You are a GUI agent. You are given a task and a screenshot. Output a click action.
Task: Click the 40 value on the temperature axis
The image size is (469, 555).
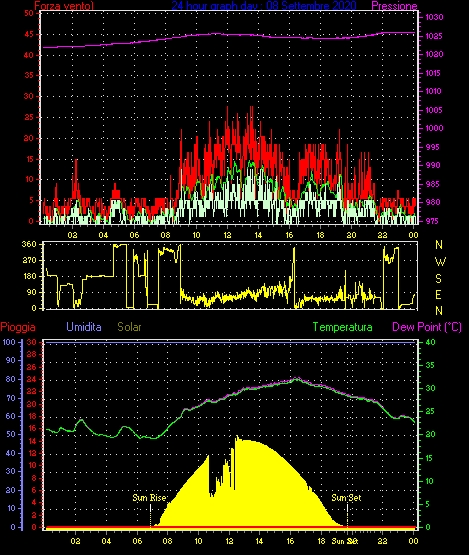[430, 342]
